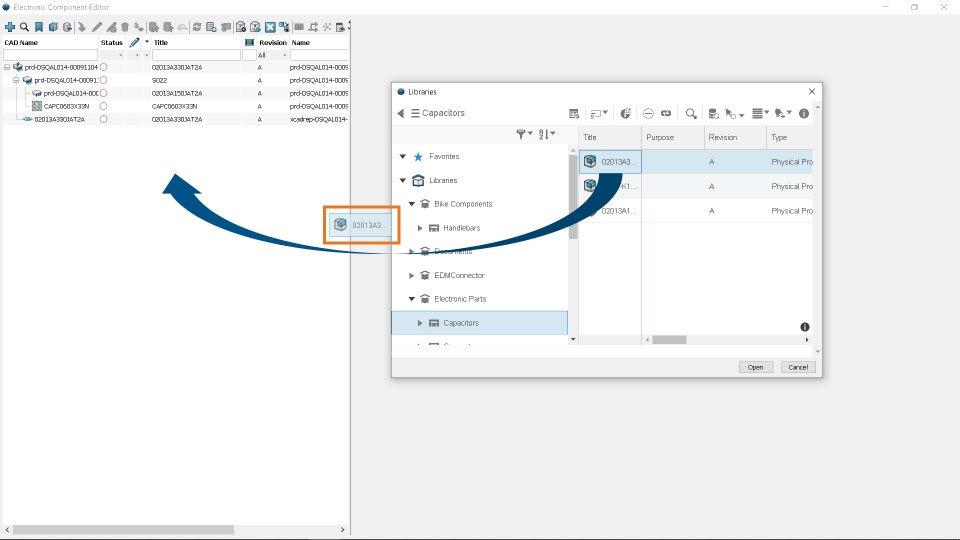Viewport: 960px width, 540px height.
Task: Click the table-with-refresh icon in editor toolbar
Action: click(x=211, y=27)
